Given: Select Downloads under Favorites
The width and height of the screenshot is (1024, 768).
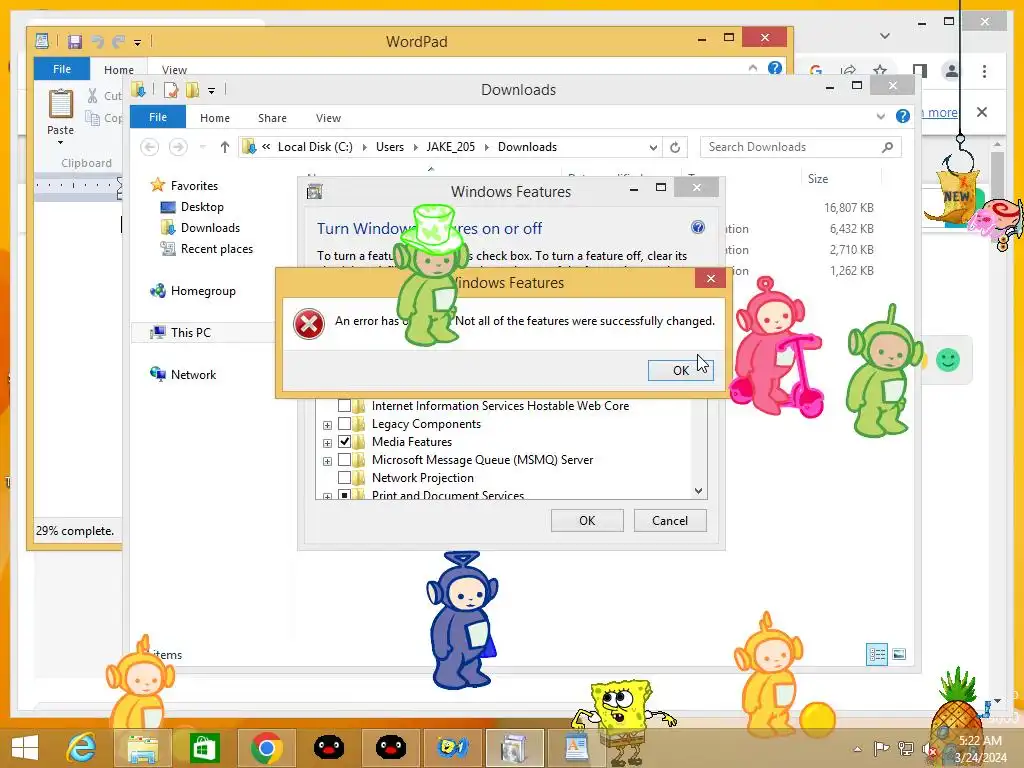Looking at the screenshot, I should pos(210,228).
